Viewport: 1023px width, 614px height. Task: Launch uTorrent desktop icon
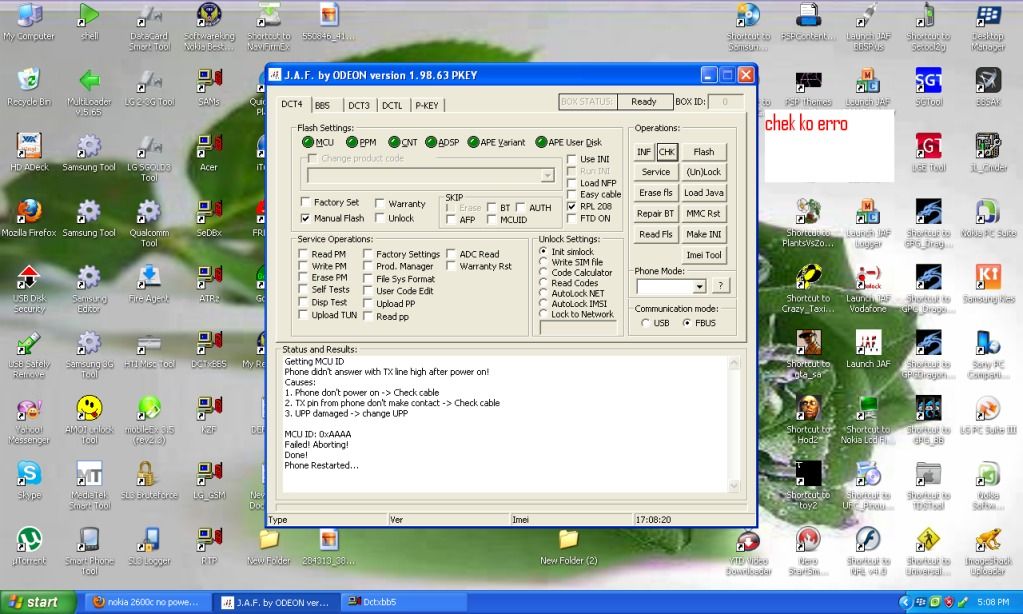pyautogui.click(x=29, y=546)
